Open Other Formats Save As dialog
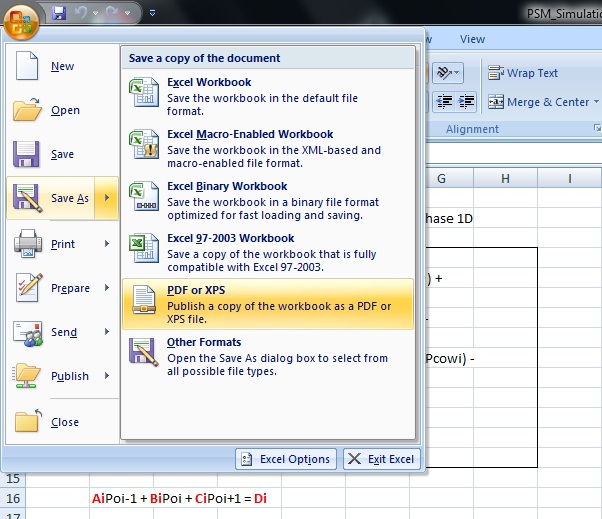Screen dimensions: 602x519 268,356
